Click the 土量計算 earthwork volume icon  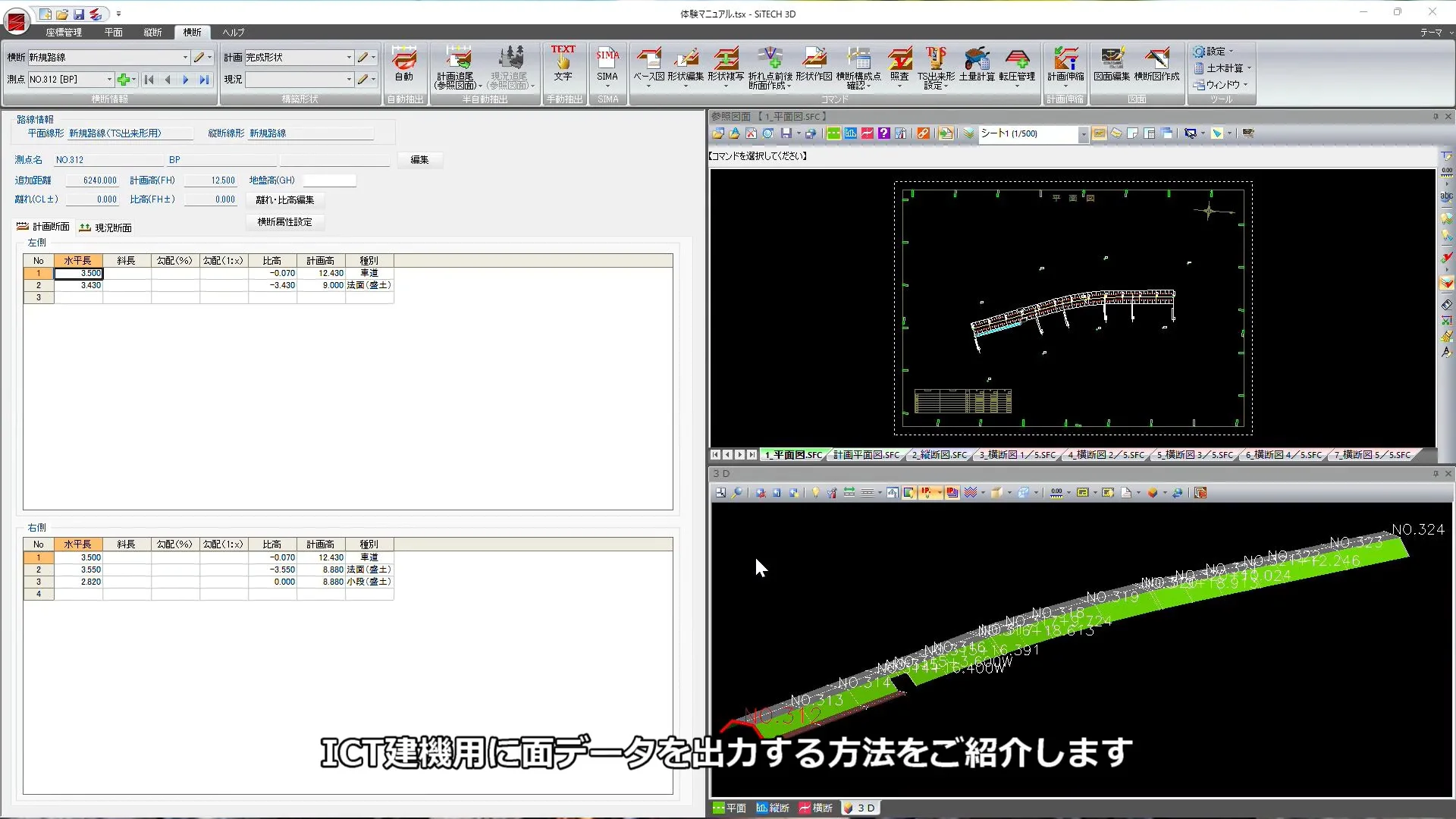[x=977, y=62]
